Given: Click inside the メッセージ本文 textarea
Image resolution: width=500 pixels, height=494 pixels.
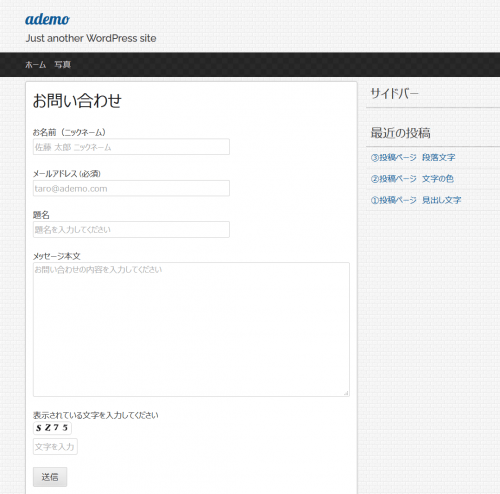Looking at the screenshot, I should 191,329.
